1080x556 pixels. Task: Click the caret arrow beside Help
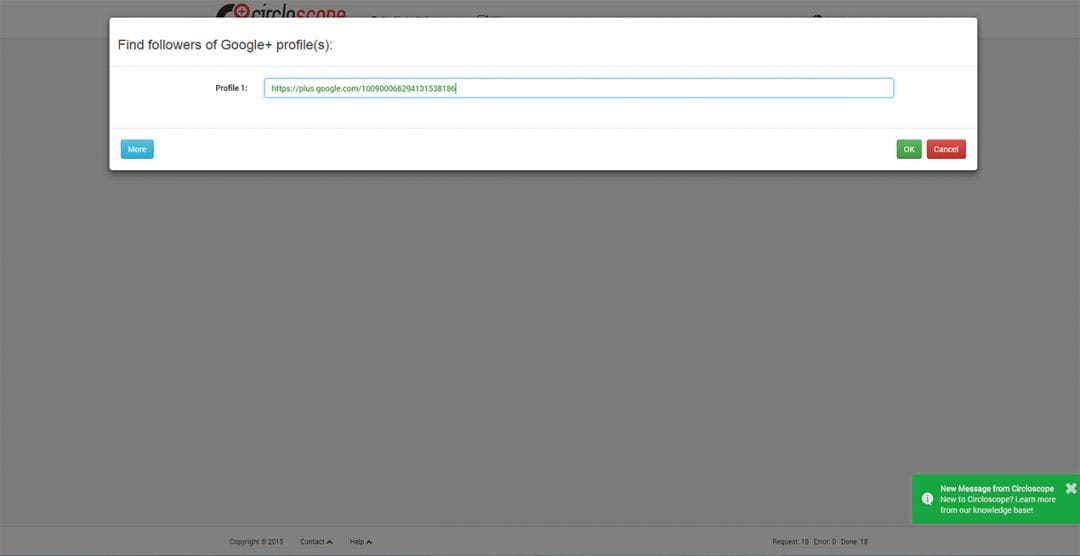pyautogui.click(x=369, y=542)
